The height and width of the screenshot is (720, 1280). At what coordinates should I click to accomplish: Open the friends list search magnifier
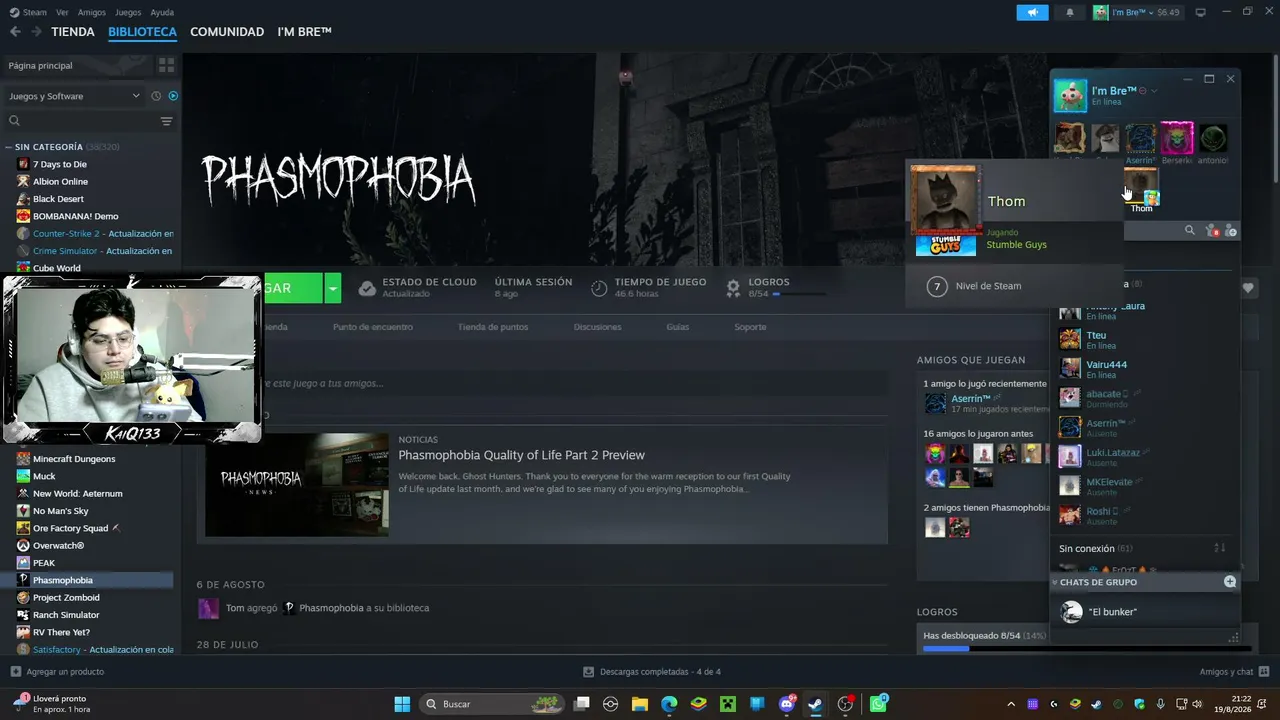tap(1189, 231)
